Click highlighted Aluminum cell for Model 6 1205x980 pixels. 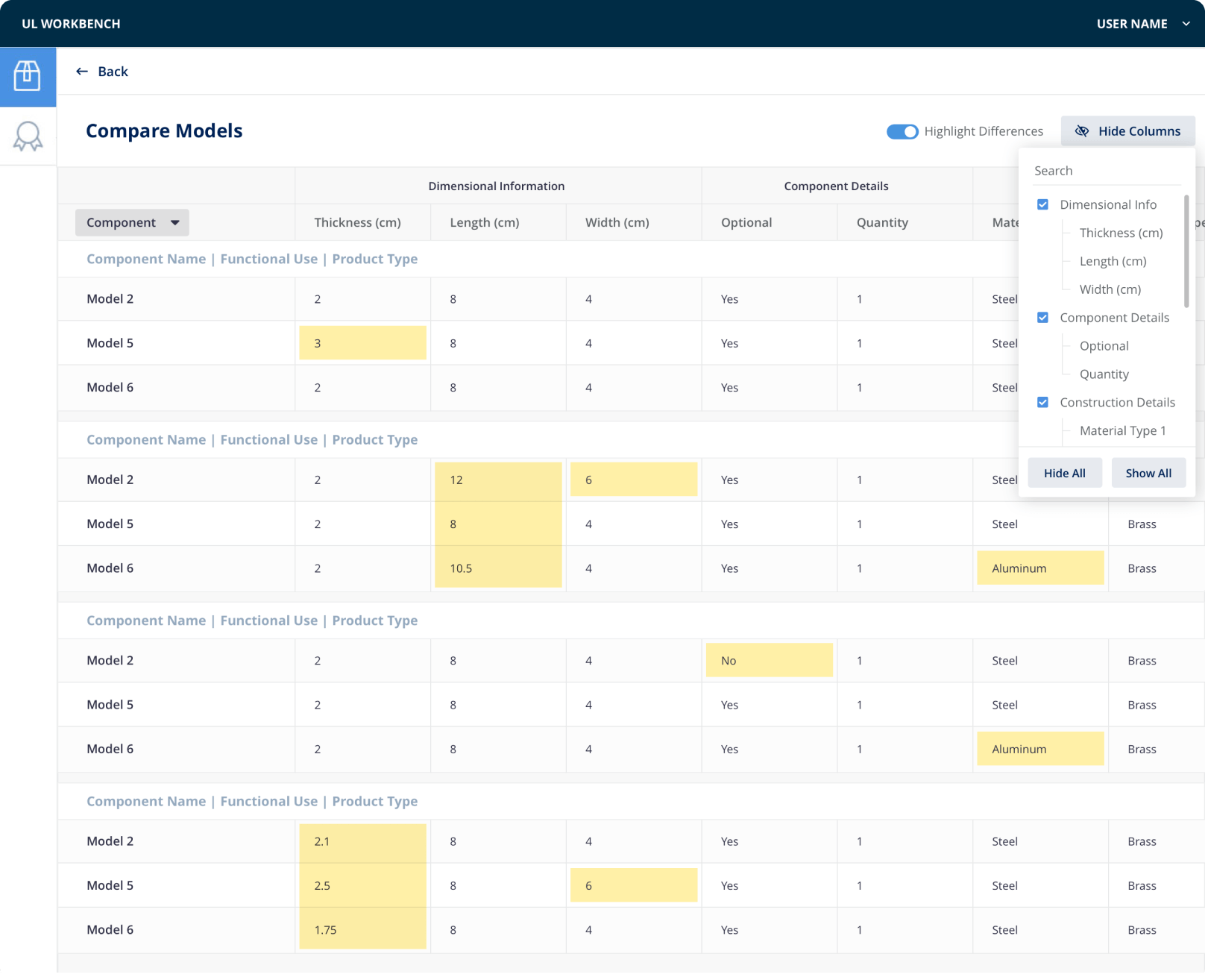pyautogui.click(x=1039, y=568)
